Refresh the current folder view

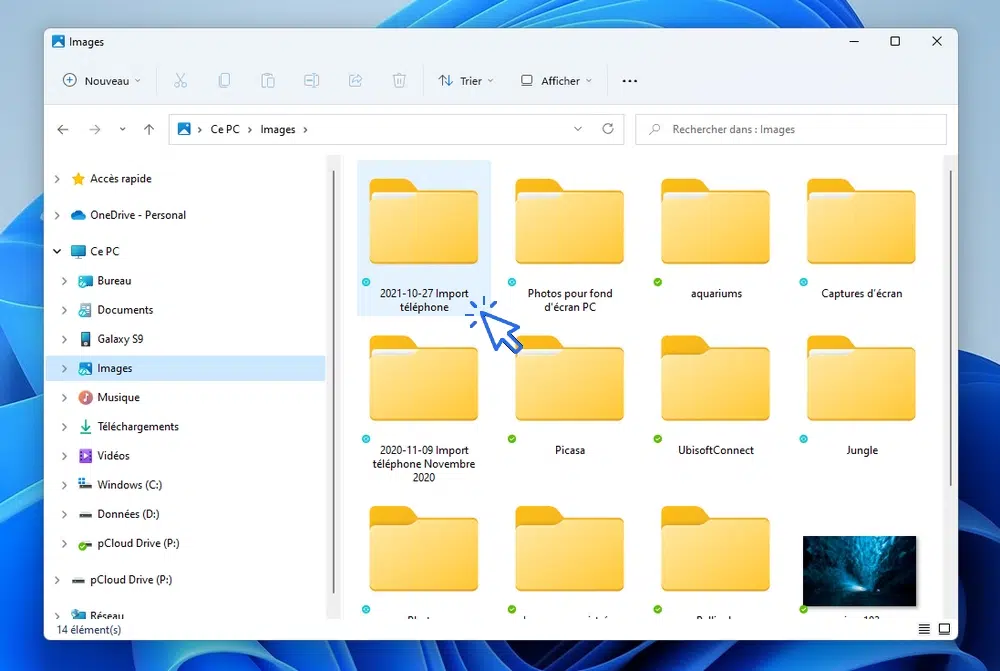[x=607, y=129]
